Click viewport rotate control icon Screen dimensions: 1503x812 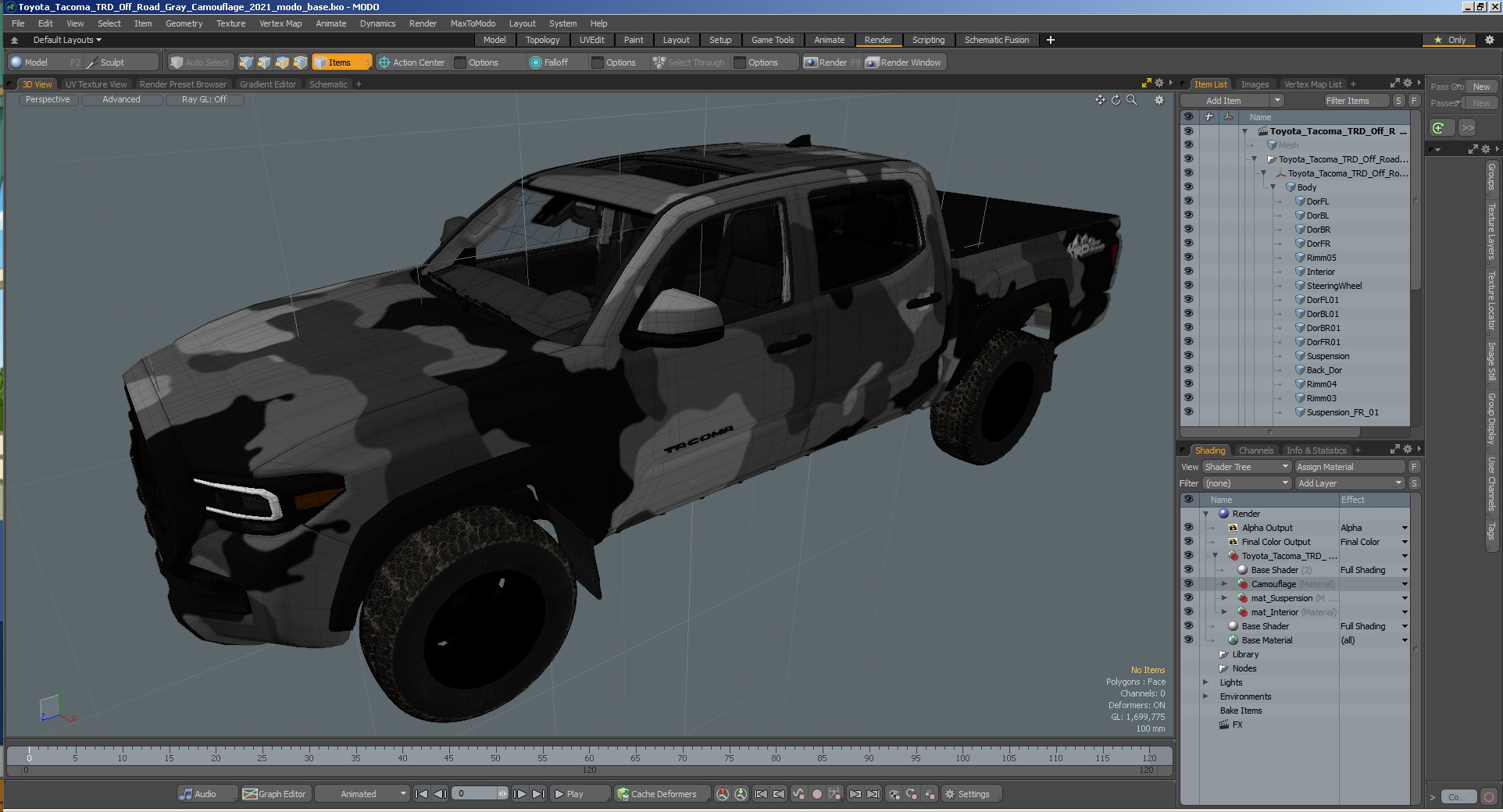[1116, 100]
